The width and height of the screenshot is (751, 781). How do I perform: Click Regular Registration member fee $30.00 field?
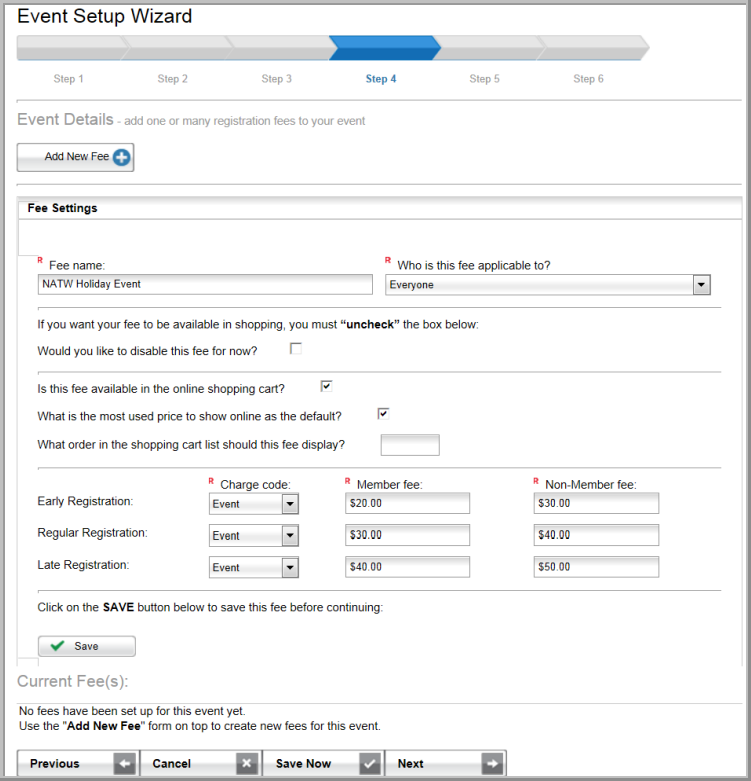click(407, 535)
